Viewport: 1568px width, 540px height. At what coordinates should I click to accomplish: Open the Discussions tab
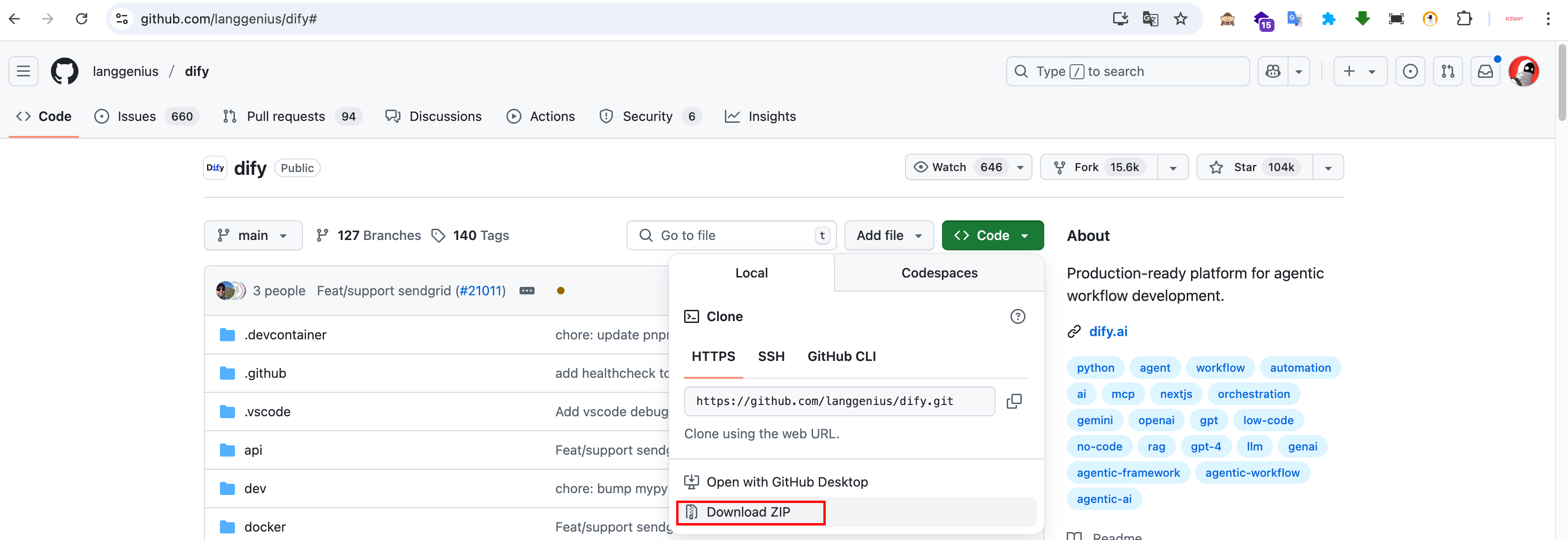point(433,116)
